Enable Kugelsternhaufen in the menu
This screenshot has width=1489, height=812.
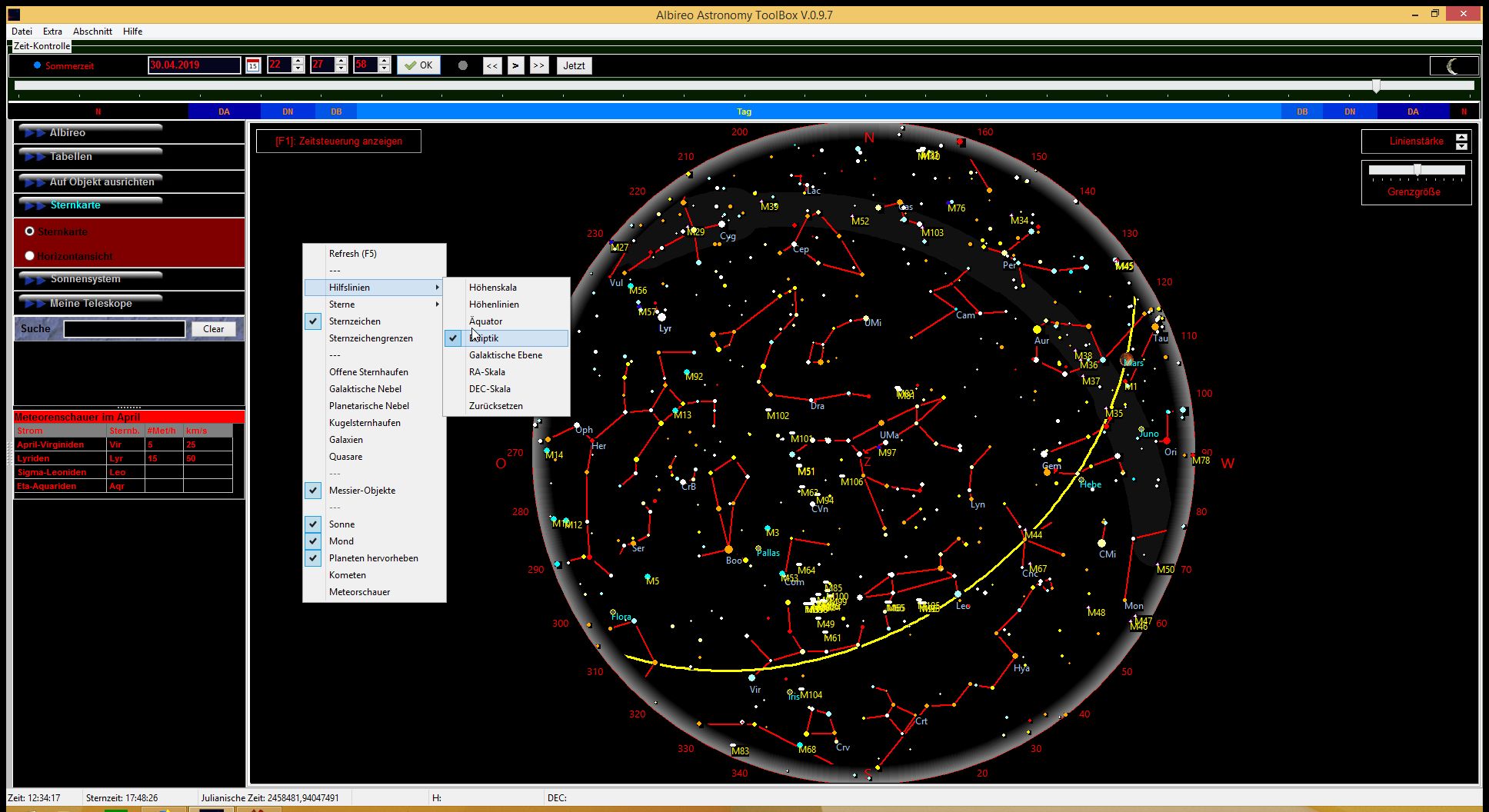click(375, 423)
